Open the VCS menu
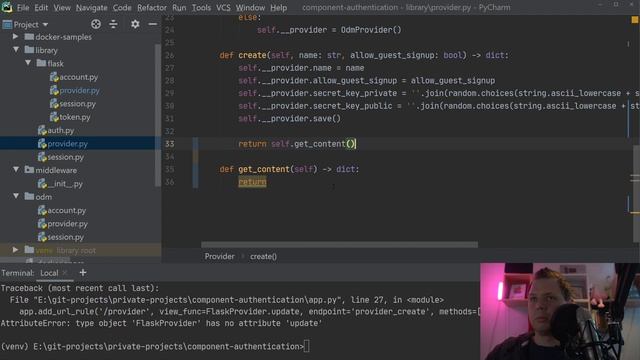640x360 pixels. [x=223, y=8]
